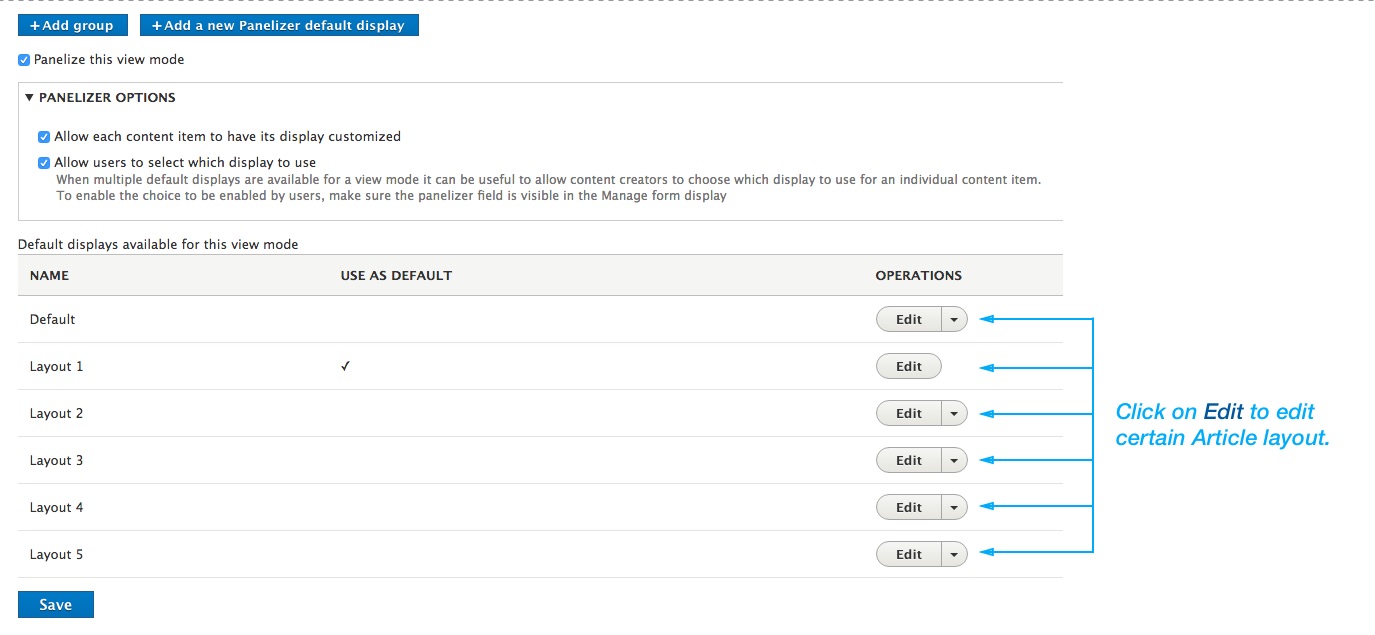The width and height of the screenshot is (1375, 635).
Task: Expand operations dropdown for Layout 2
Action: pos(954,414)
